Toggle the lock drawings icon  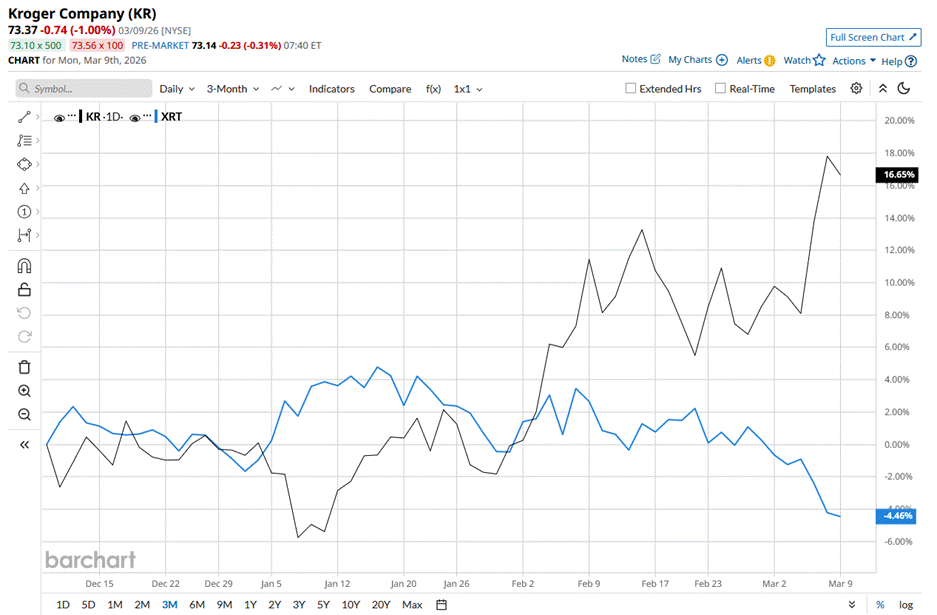(24, 290)
